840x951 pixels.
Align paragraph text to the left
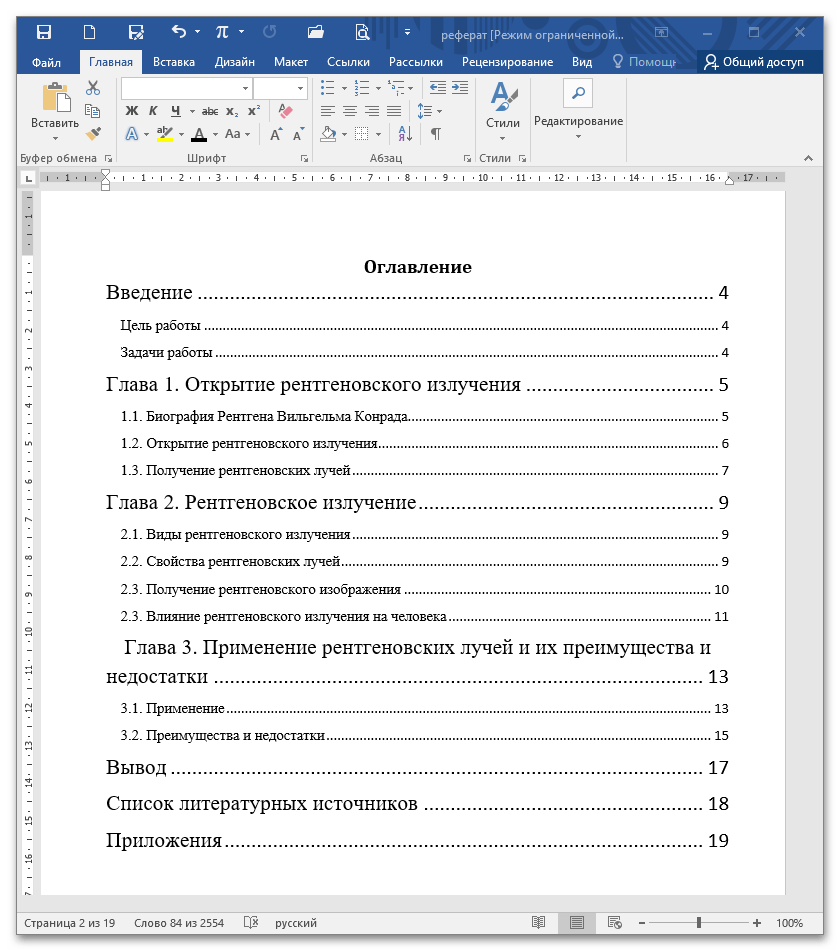(x=328, y=111)
